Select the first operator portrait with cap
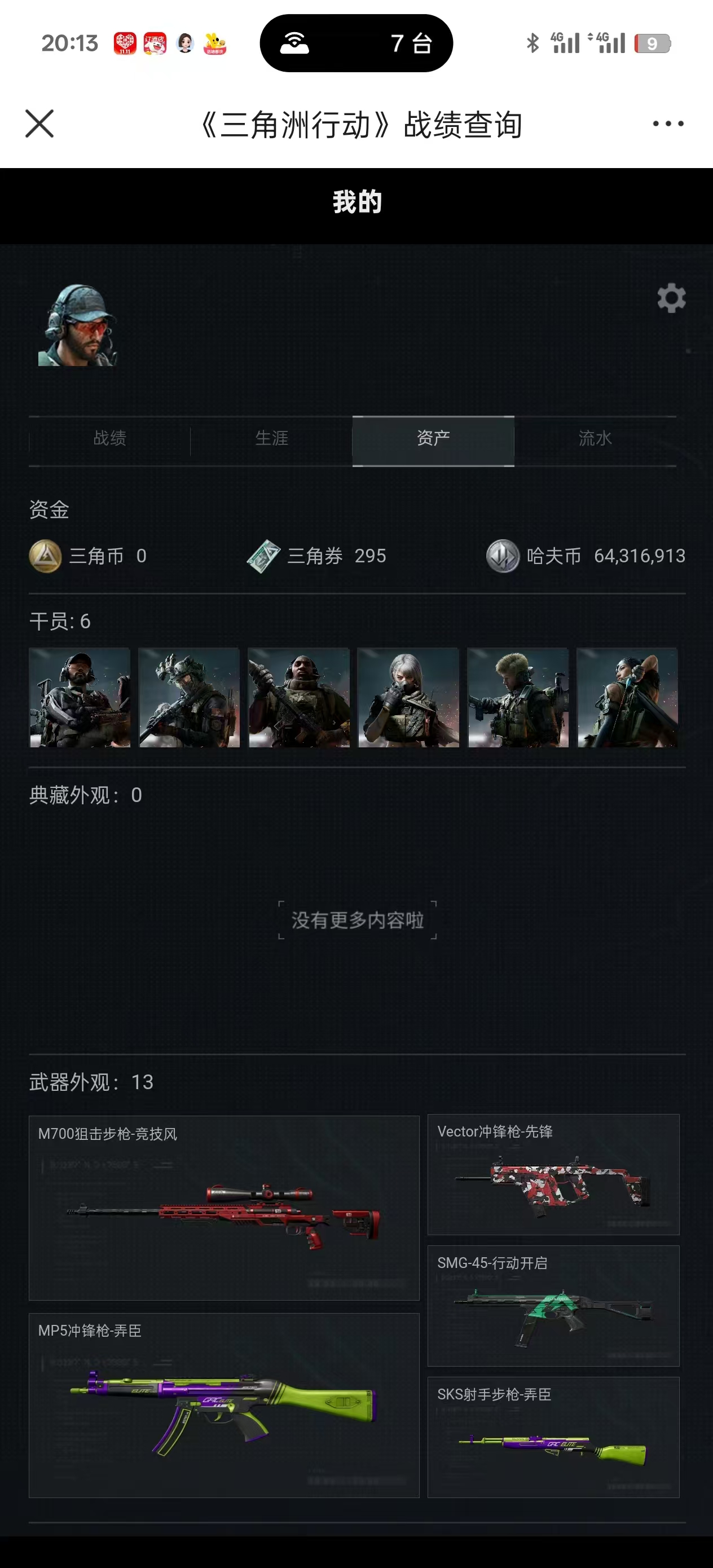 point(80,698)
